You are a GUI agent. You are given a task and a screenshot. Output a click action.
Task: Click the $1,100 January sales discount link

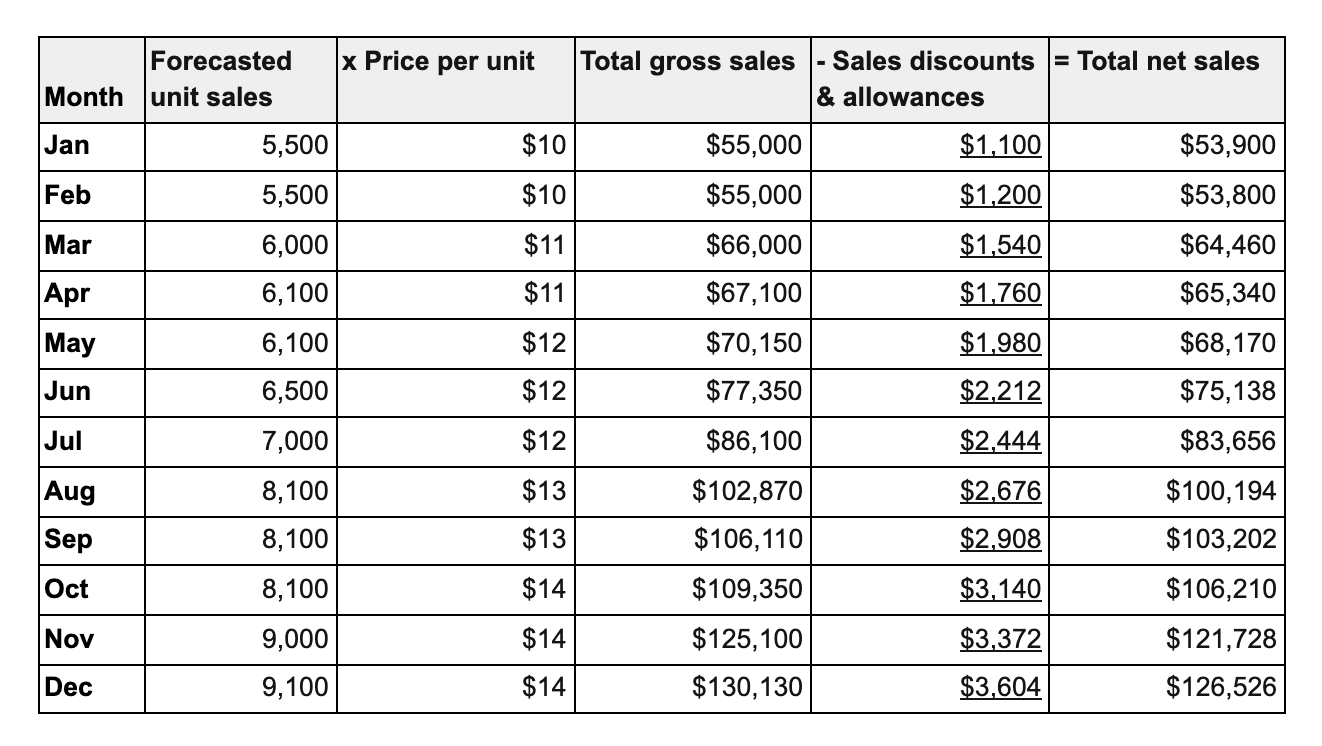pos(1000,146)
